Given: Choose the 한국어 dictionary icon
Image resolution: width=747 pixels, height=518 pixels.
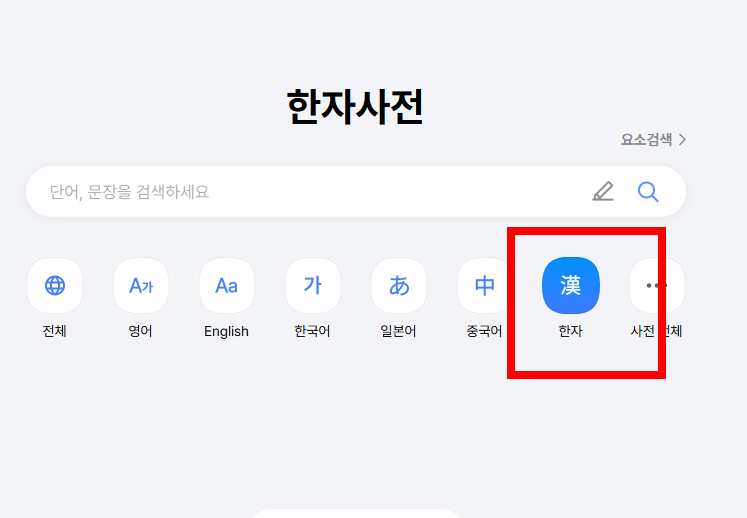Looking at the screenshot, I should [313, 285].
